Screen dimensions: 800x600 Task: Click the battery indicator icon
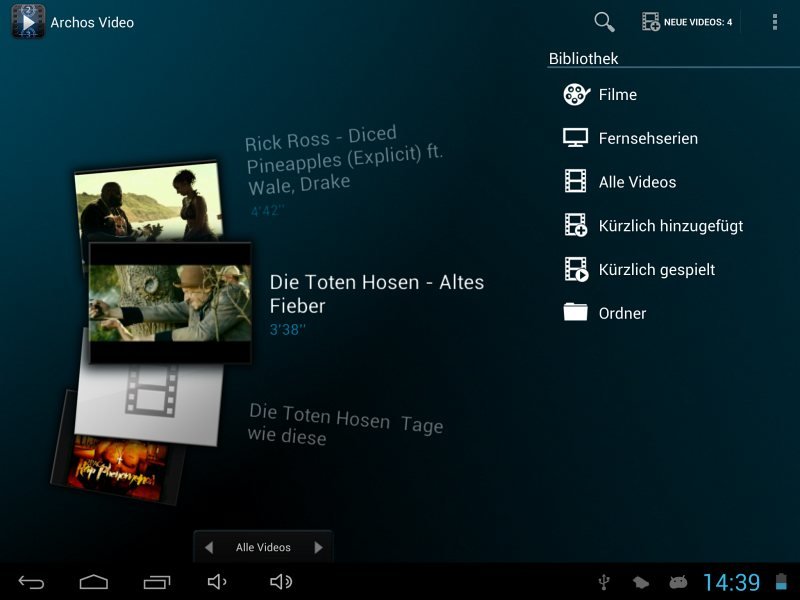pos(781,582)
